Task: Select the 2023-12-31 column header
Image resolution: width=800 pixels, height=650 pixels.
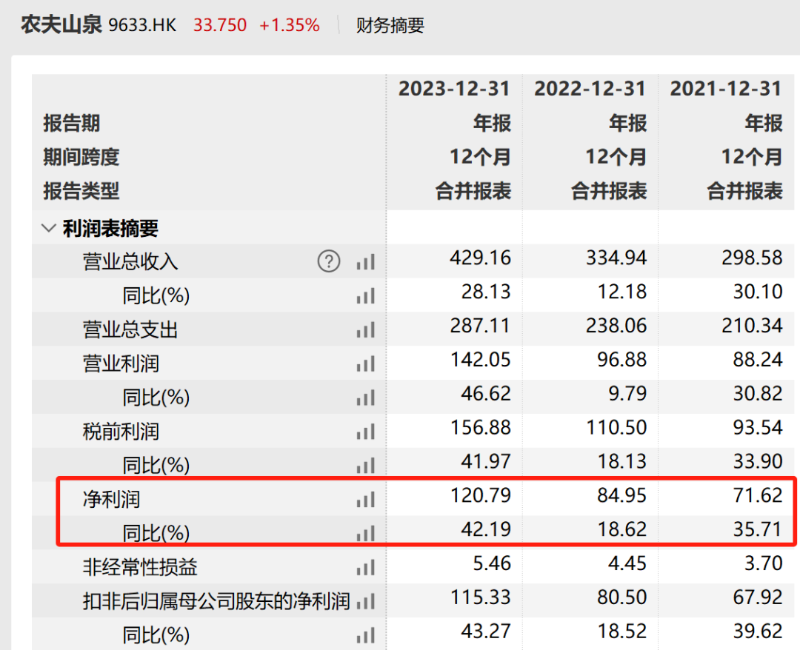Action: pyautogui.click(x=454, y=89)
